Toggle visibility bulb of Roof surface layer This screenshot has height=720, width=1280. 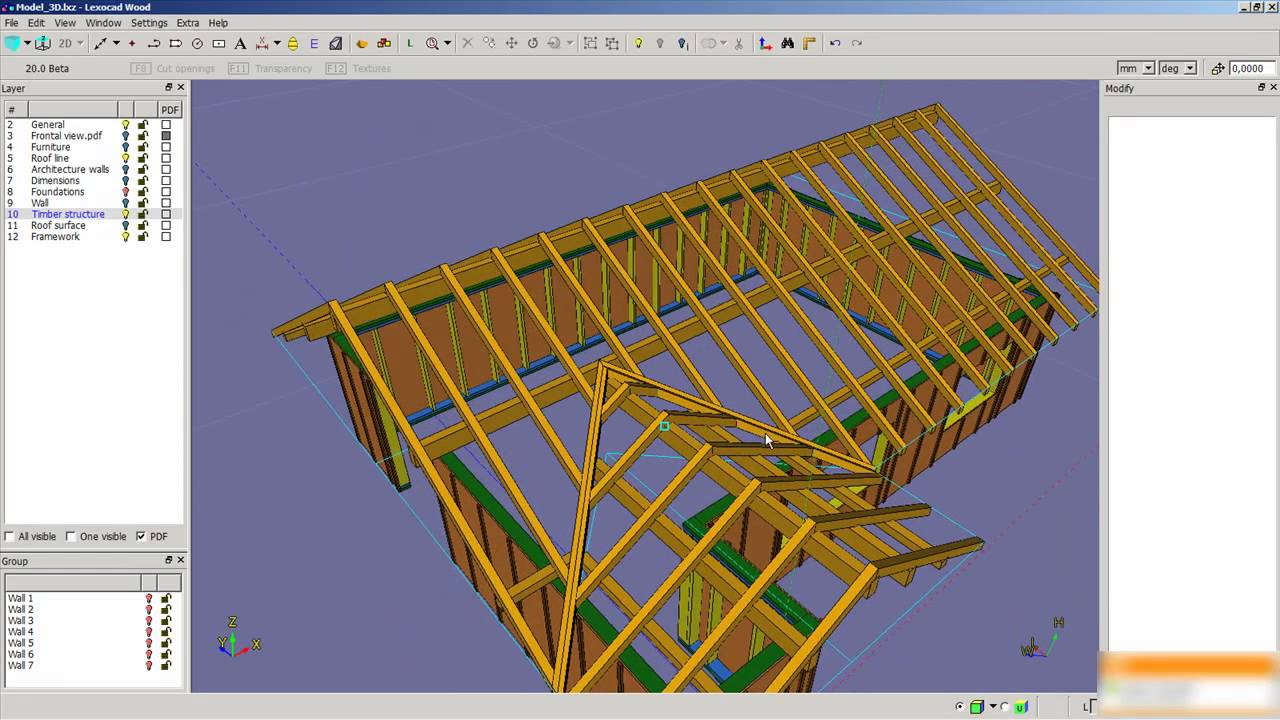point(125,226)
